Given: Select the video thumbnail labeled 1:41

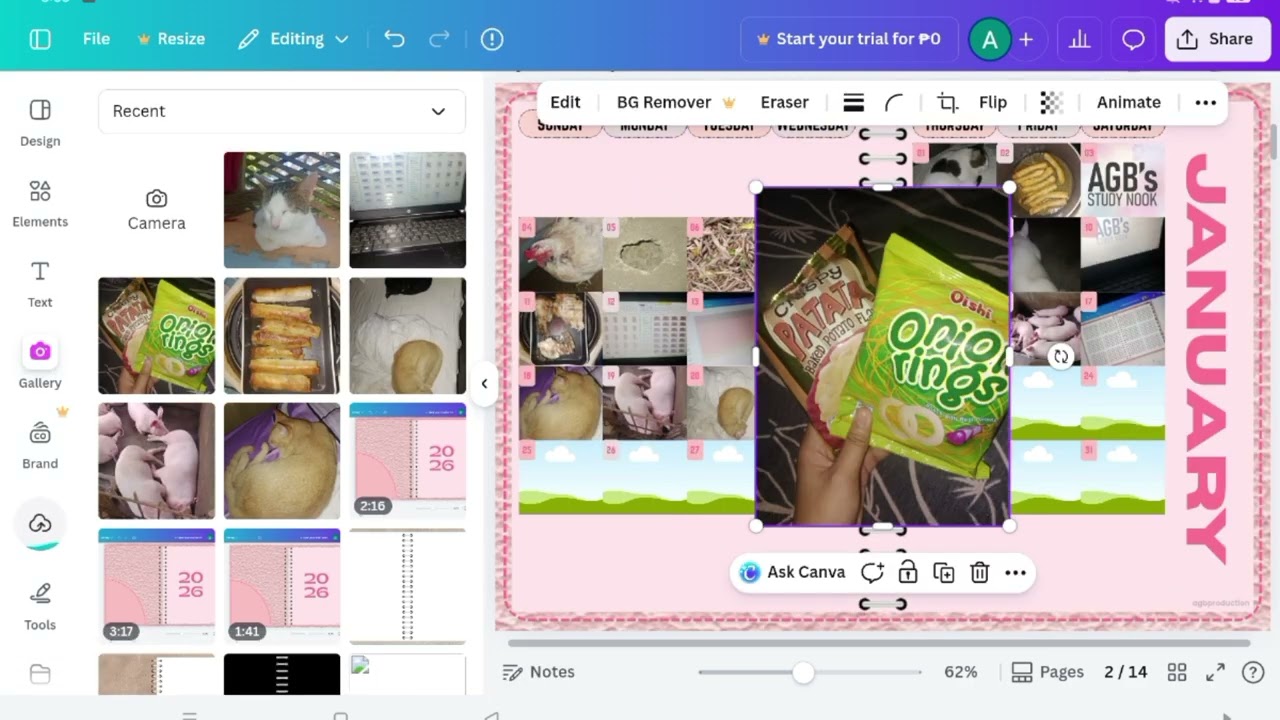Looking at the screenshot, I should pyautogui.click(x=282, y=586).
